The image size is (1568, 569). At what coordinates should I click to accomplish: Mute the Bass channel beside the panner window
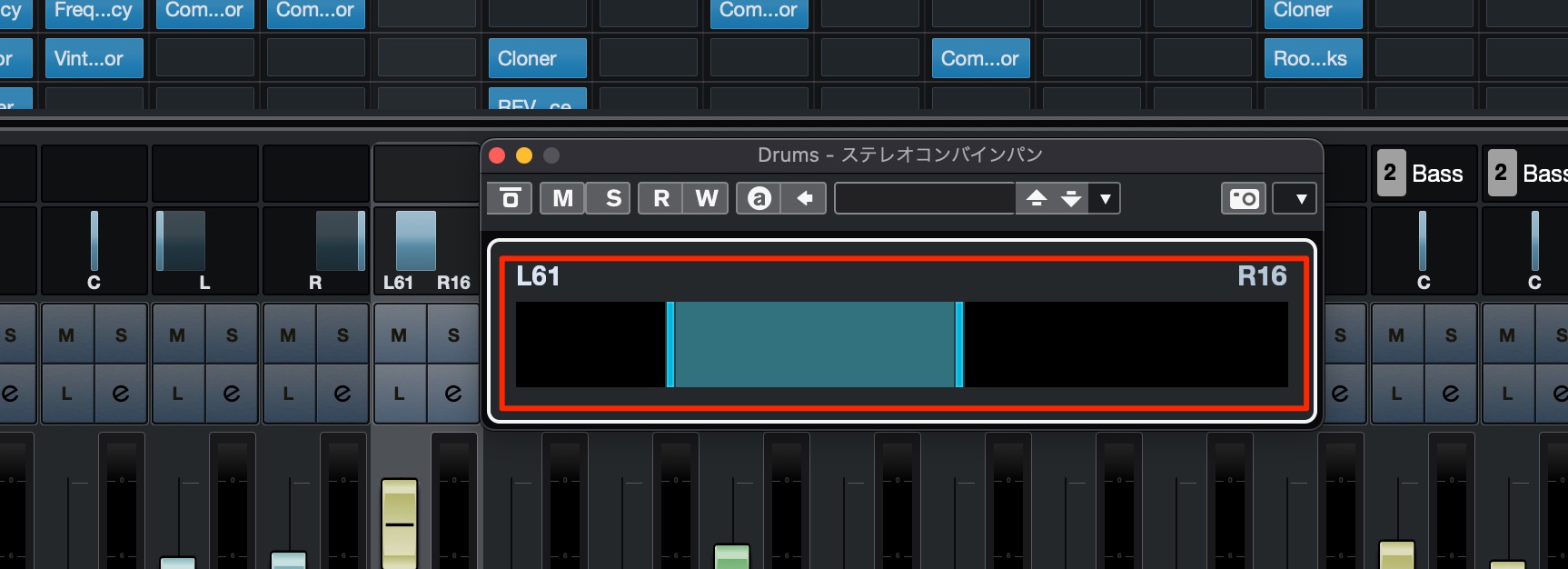1396,335
